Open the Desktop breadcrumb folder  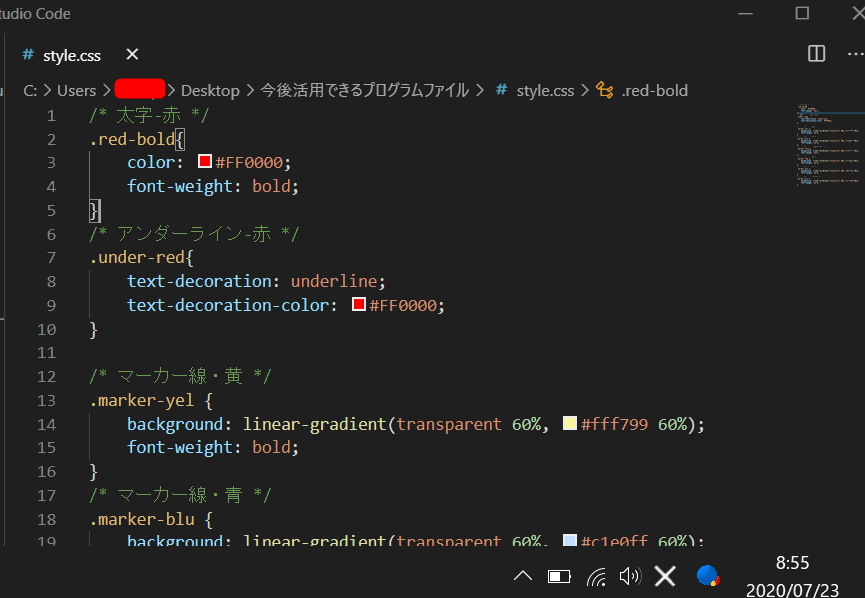coord(210,90)
